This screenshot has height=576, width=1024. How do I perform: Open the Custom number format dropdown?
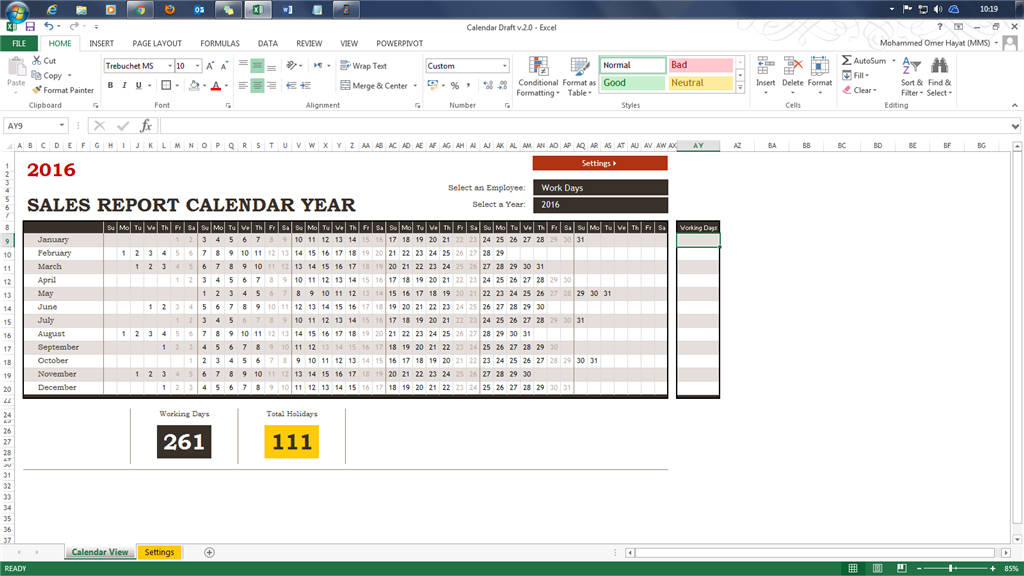(505, 66)
